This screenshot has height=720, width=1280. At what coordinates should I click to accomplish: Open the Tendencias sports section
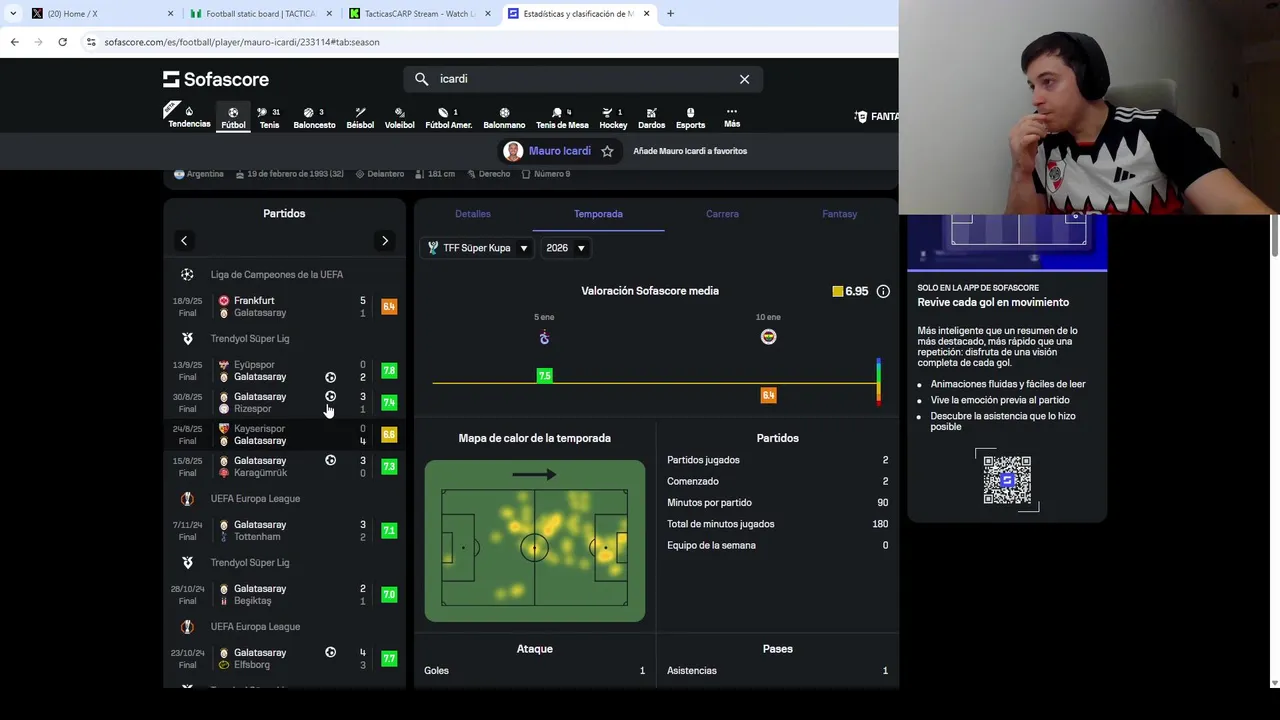pyautogui.click(x=189, y=117)
